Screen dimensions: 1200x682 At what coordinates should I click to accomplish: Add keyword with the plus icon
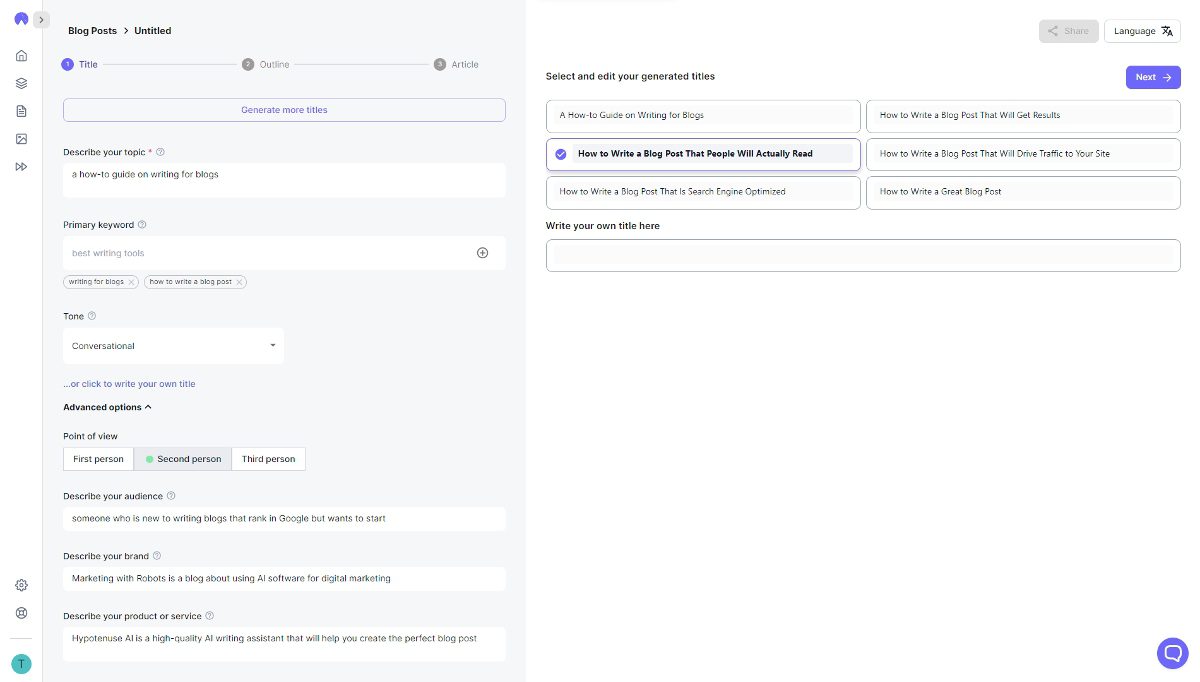482,253
